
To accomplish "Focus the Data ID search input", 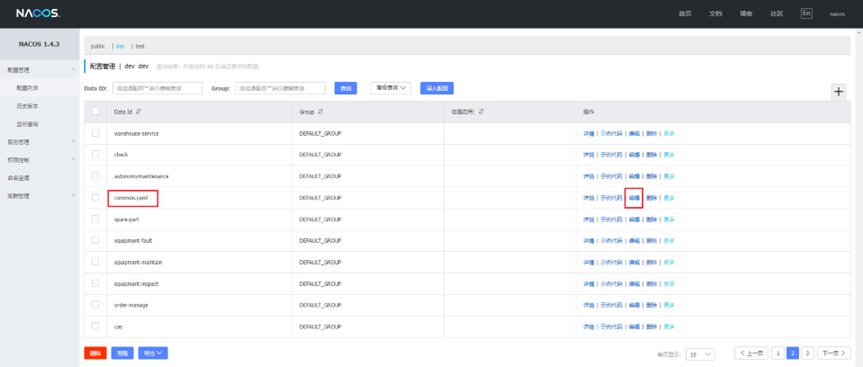I will (x=157, y=88).
